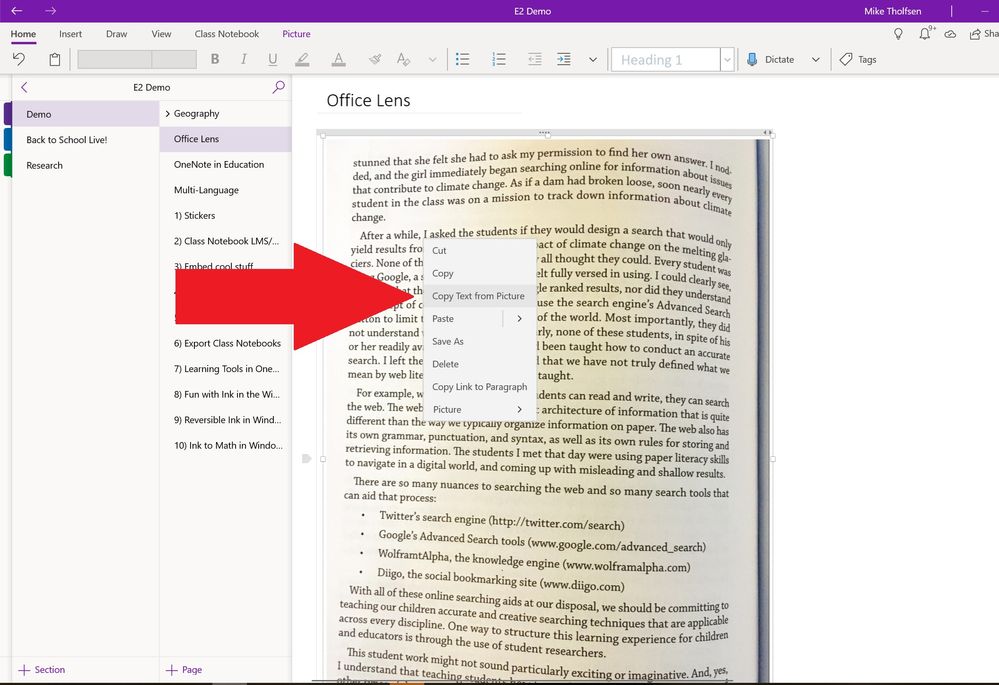Open the Heading 1 styles dropdown arrow

(x=727, y=59)
